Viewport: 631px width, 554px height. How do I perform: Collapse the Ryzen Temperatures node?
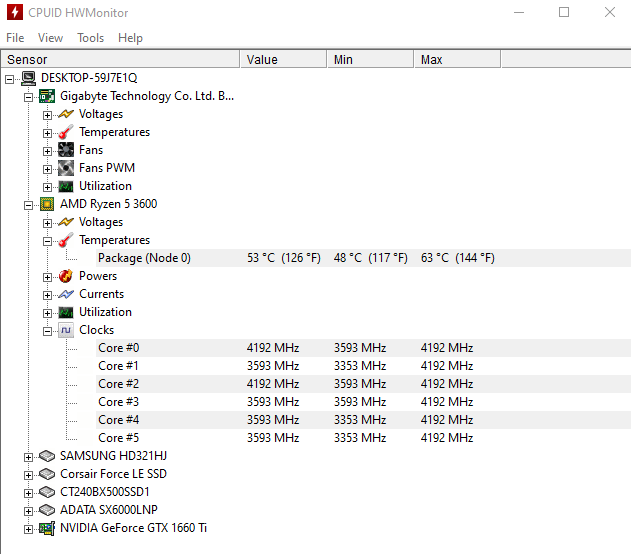point(47,241)
